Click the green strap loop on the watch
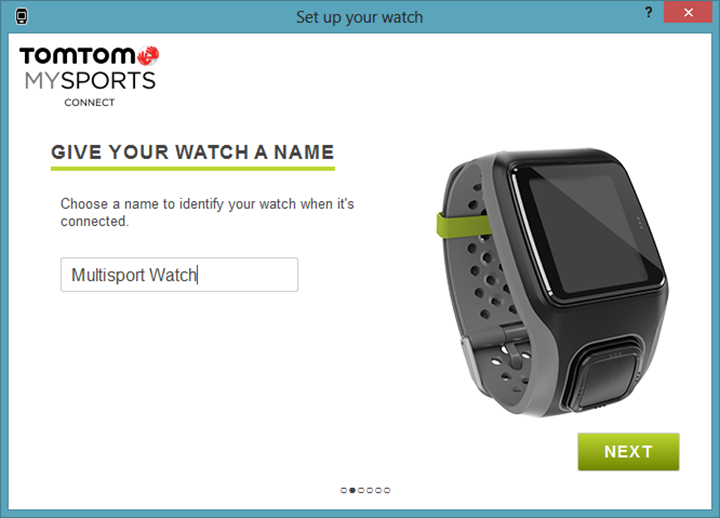The width and height of the screenshot is (720, 518). click(x=462, y=225)
